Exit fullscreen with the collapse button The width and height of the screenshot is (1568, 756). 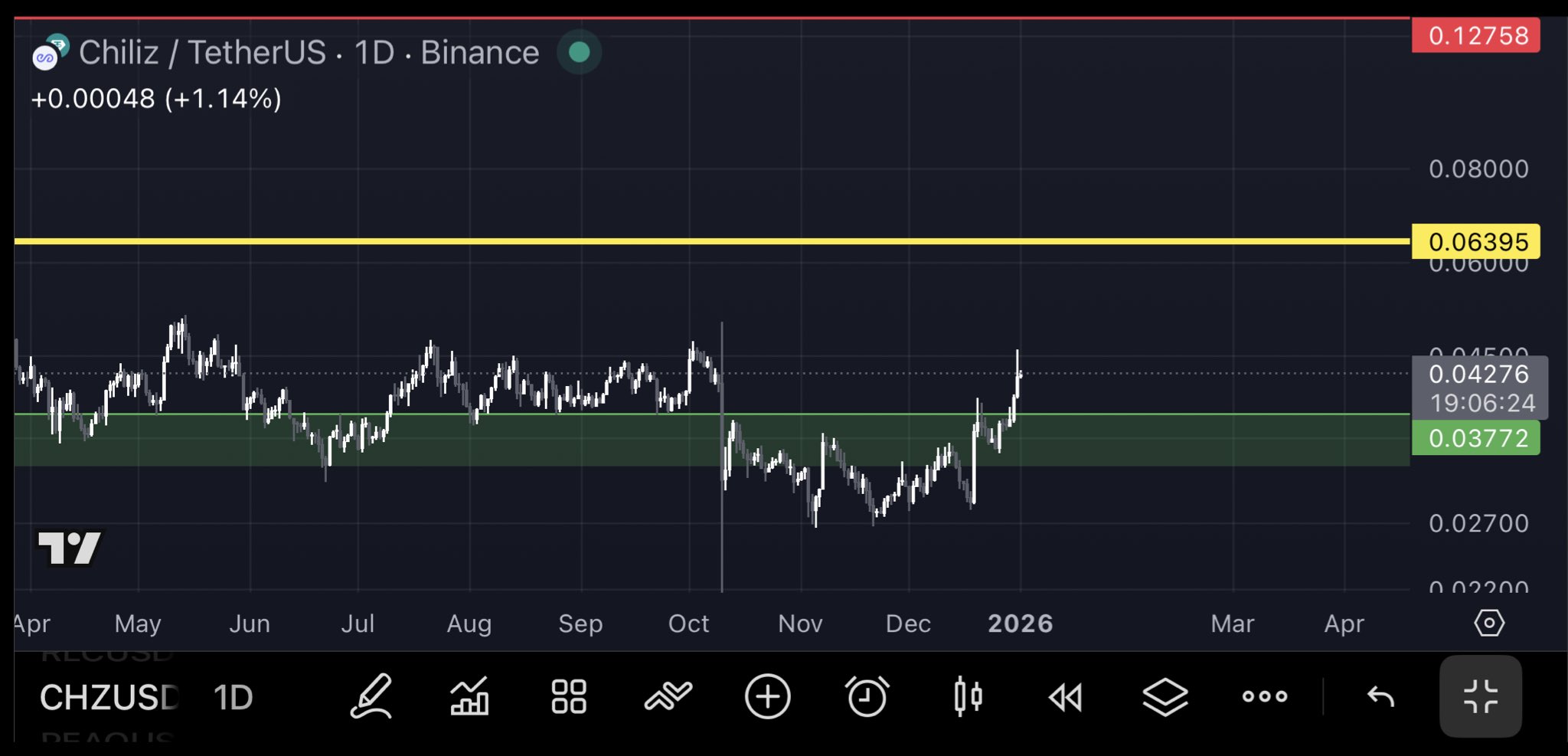[x=1480, y=696]
